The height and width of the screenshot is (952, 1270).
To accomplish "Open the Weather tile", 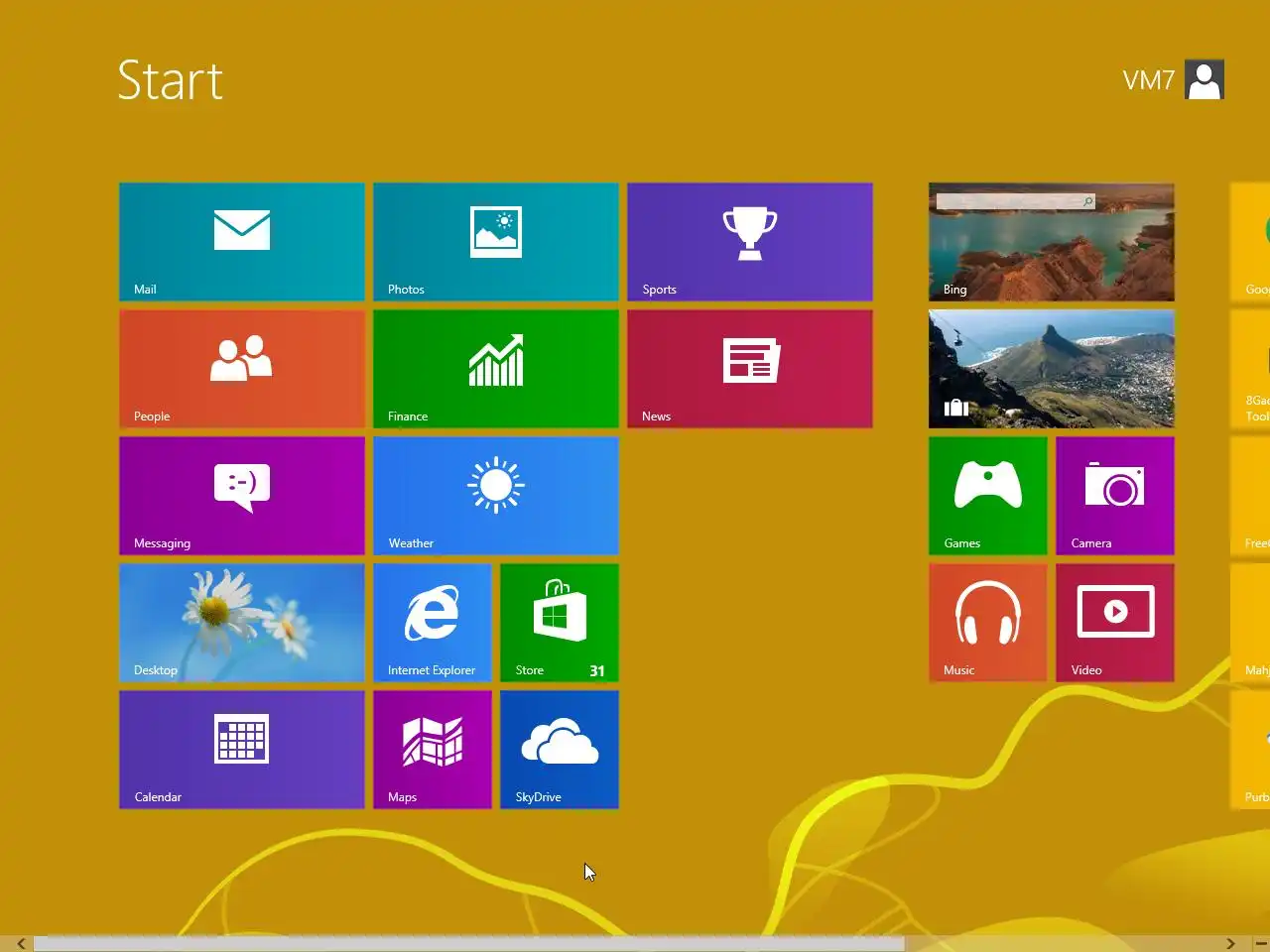I will (496, 496).
